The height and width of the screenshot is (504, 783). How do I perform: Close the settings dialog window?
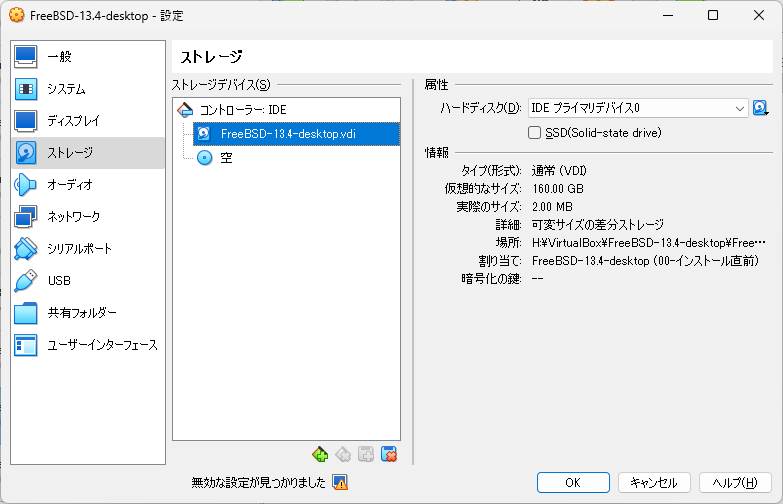pos(759,15)
